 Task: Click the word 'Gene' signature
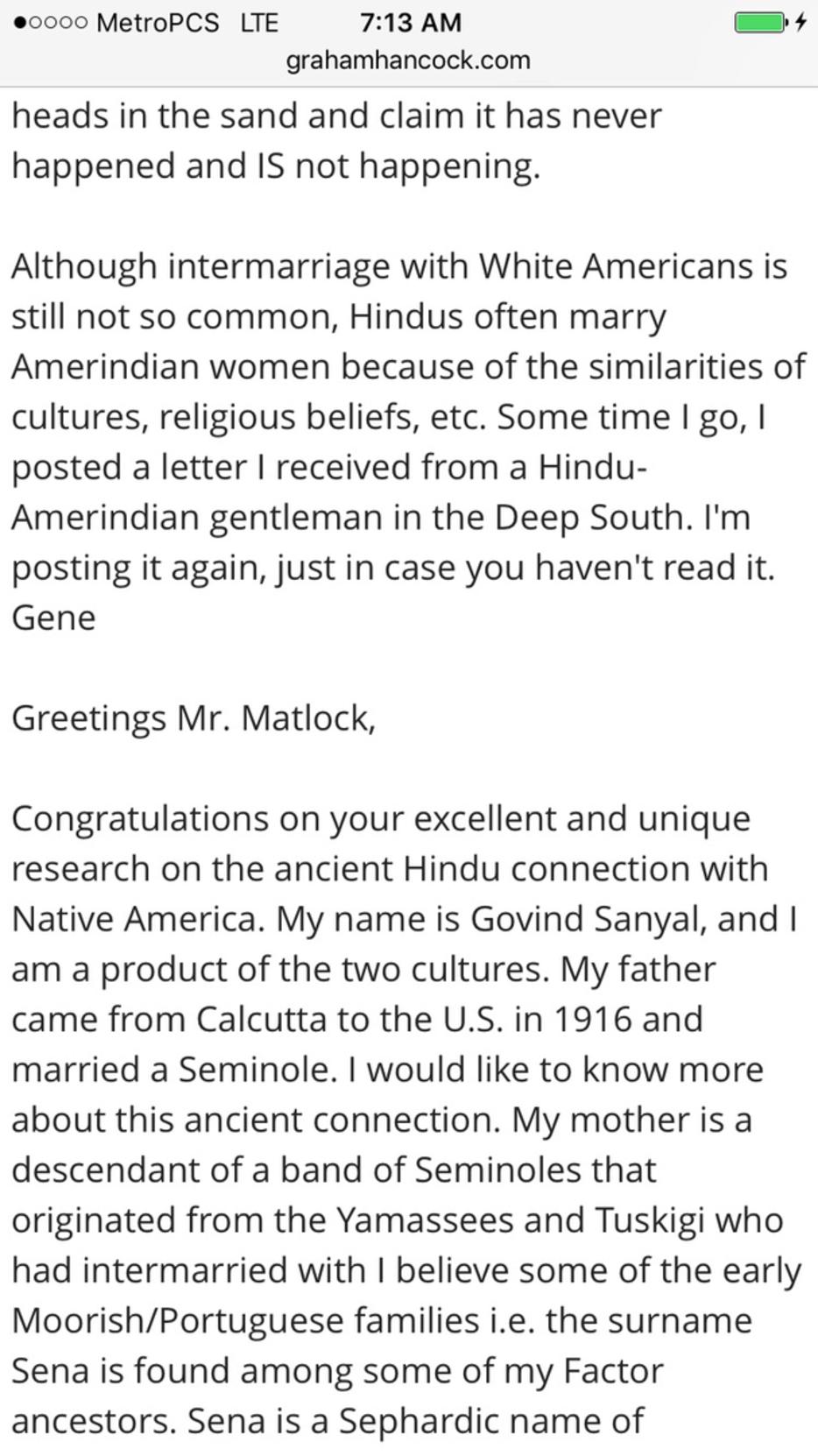click(53, 618)
